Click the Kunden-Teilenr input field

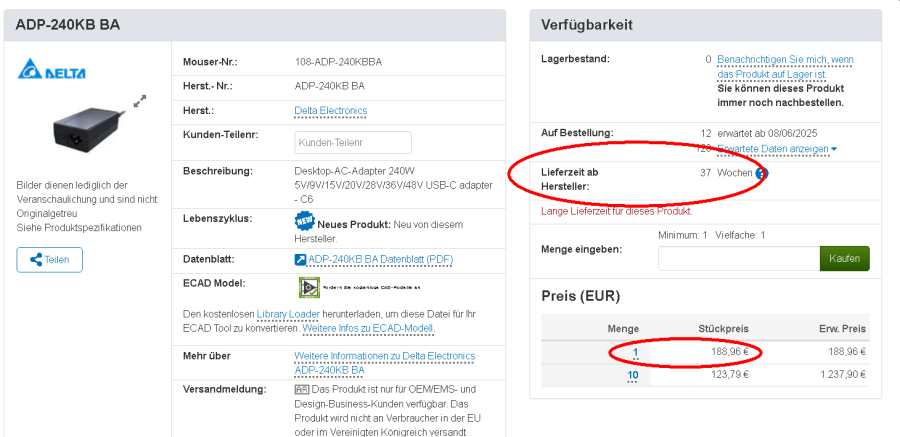353,143
